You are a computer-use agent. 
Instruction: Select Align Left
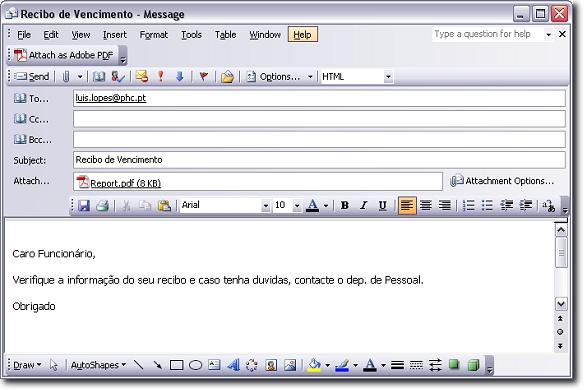click(x=407, y=205)
